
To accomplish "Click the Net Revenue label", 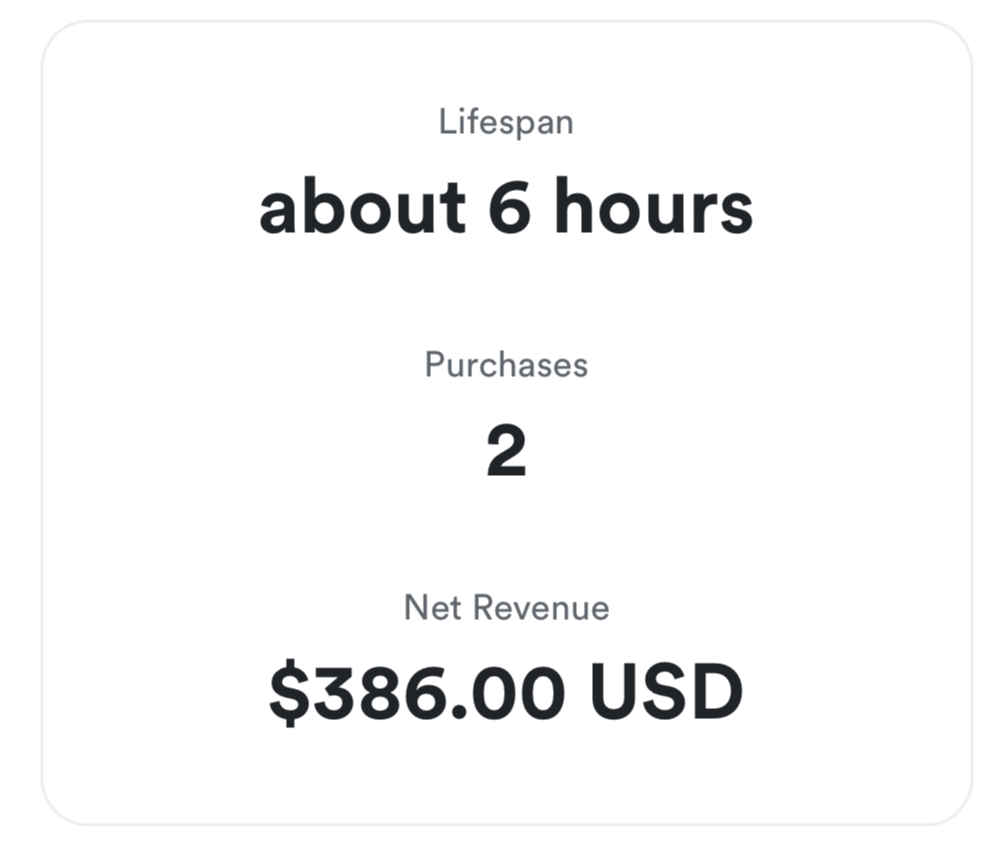I will (506, 607).
